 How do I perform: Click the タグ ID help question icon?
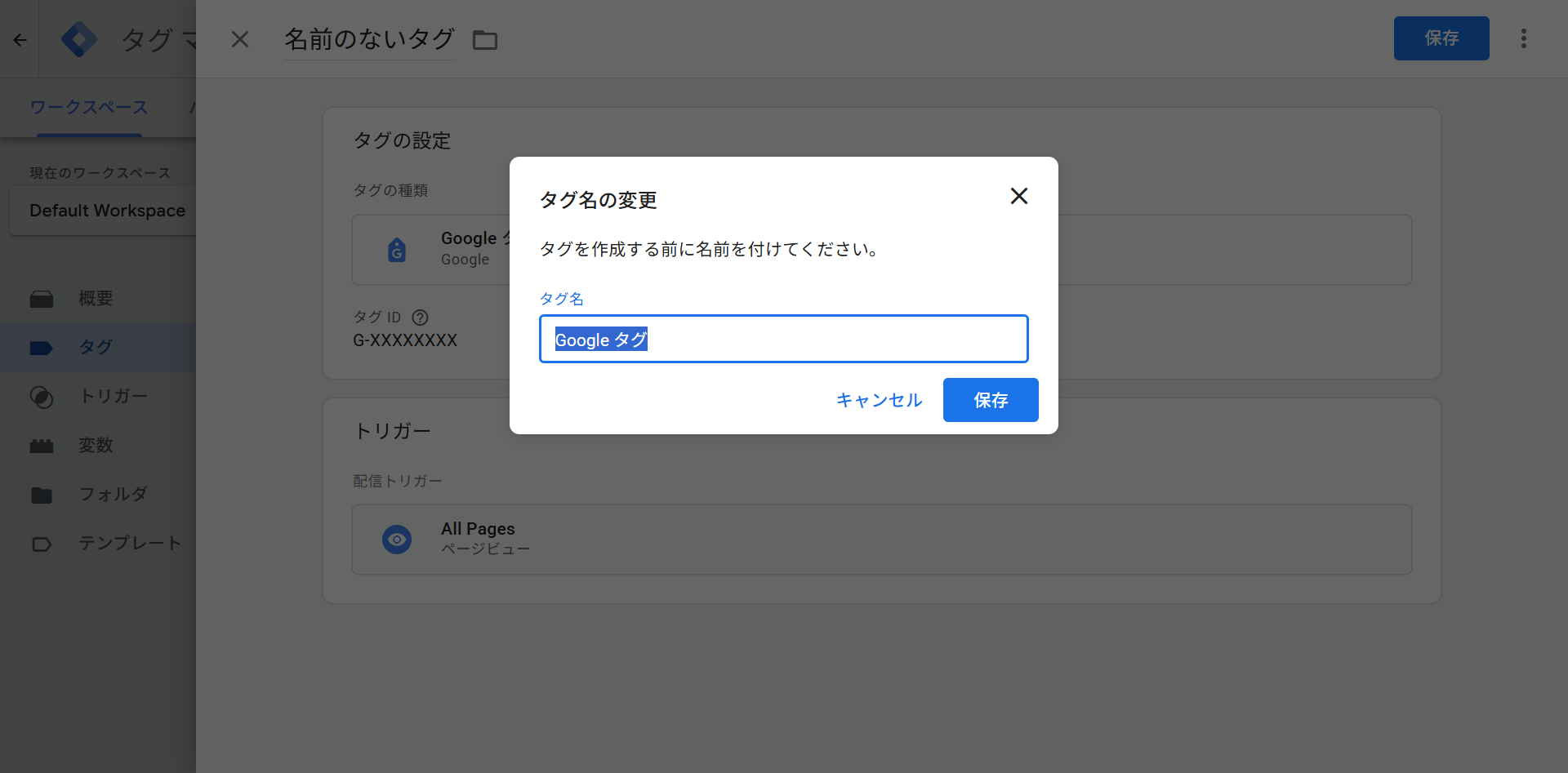point(420,318)
